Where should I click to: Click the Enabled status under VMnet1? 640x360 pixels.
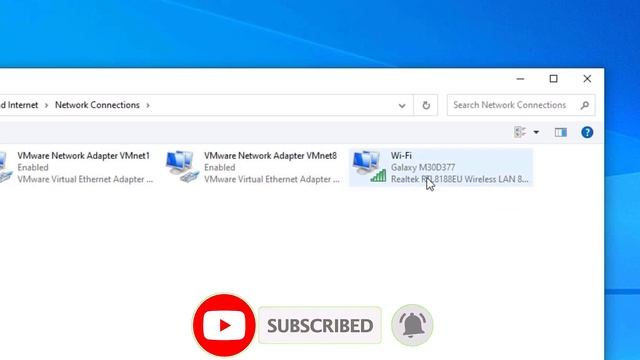33,167
